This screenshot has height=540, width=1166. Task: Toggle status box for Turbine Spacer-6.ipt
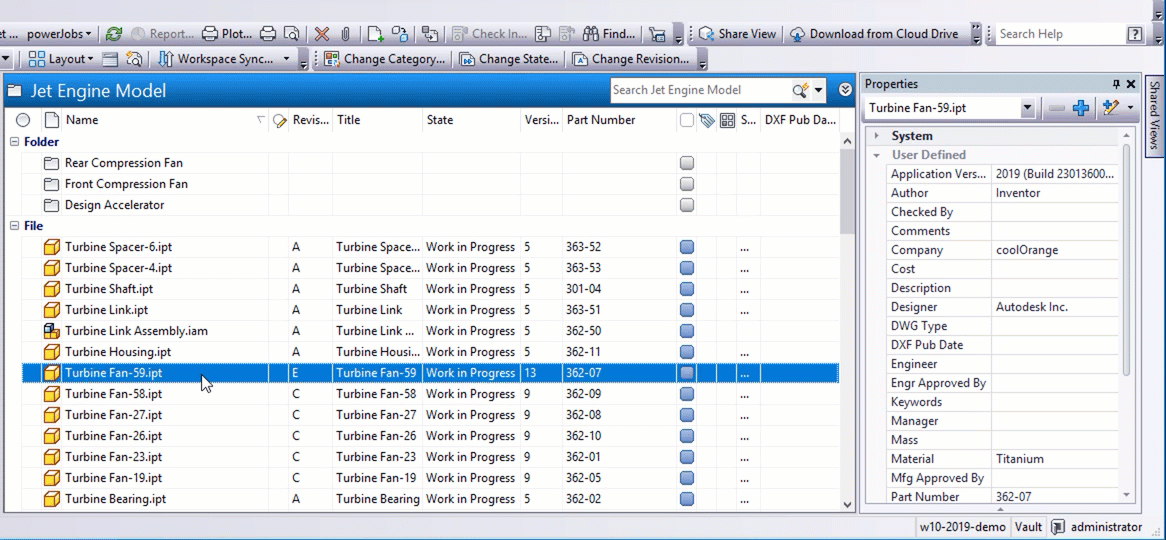(x=687, y=247)
